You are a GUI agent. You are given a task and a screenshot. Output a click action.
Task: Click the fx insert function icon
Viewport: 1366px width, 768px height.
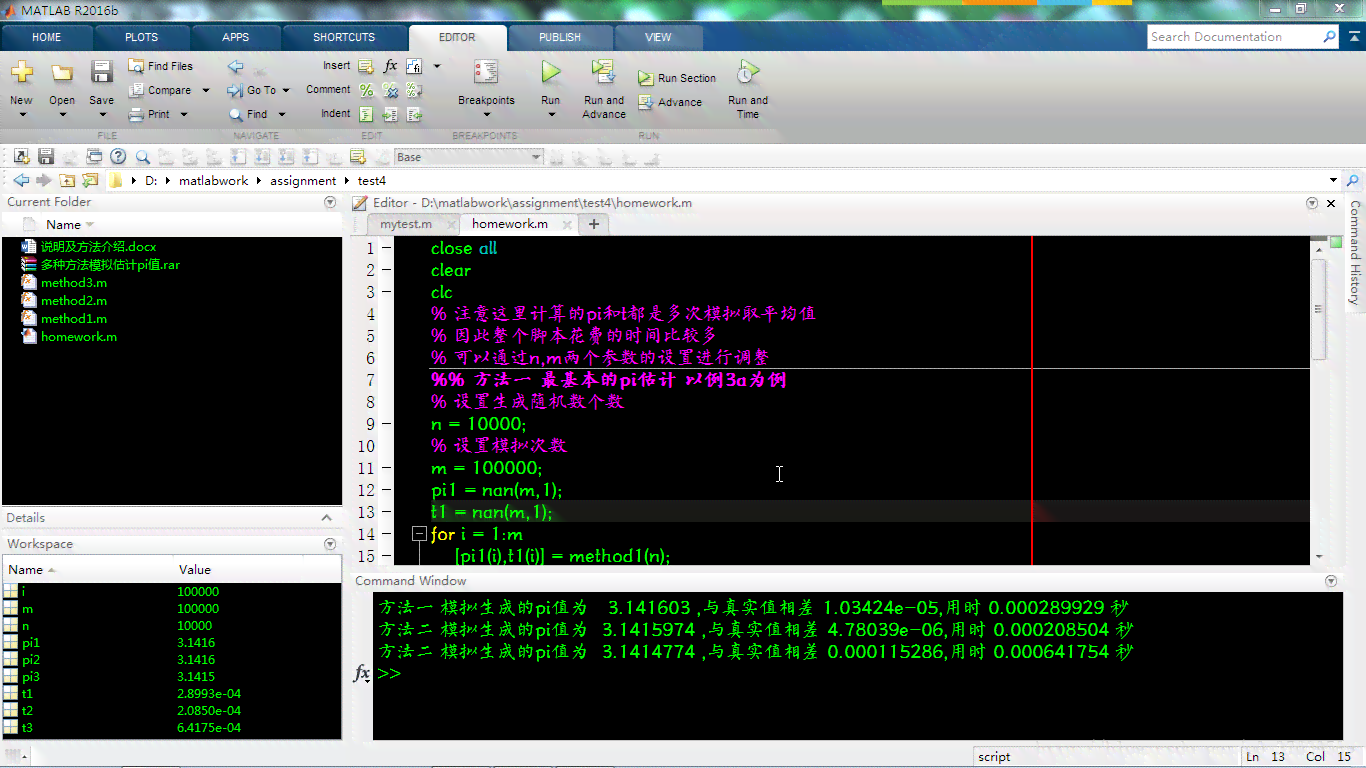click(390, 66)
